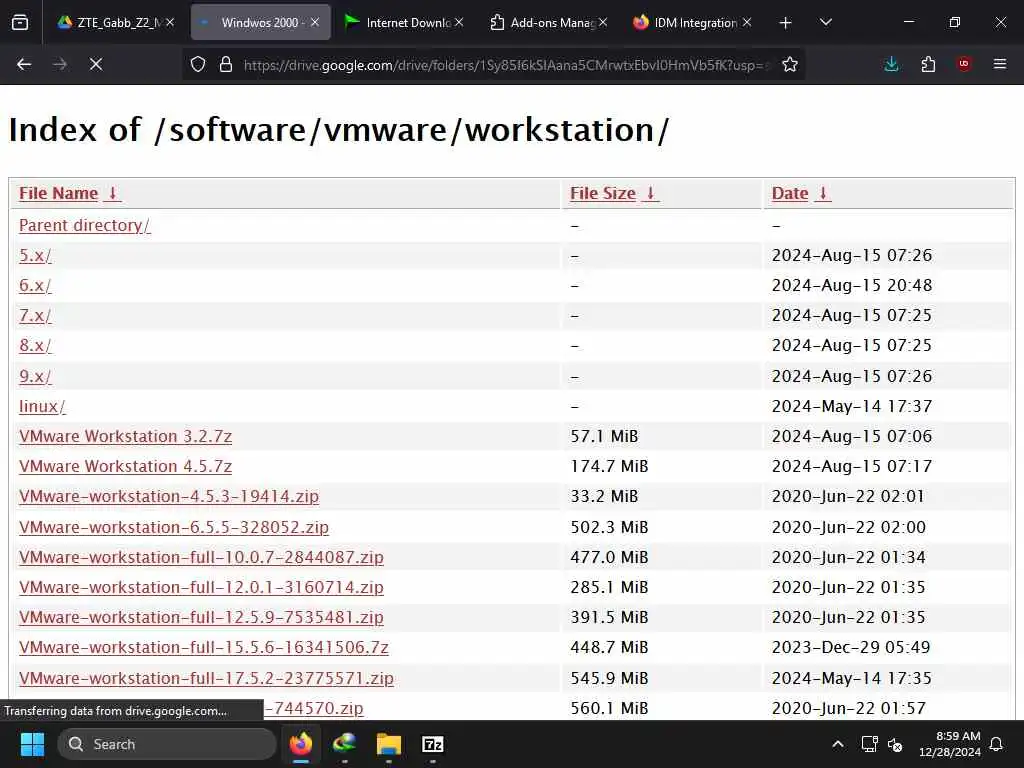The height and width of the screenshot is (768, 1024).
Task: Click the address bar URL
Action: click(x=507, y=65)
